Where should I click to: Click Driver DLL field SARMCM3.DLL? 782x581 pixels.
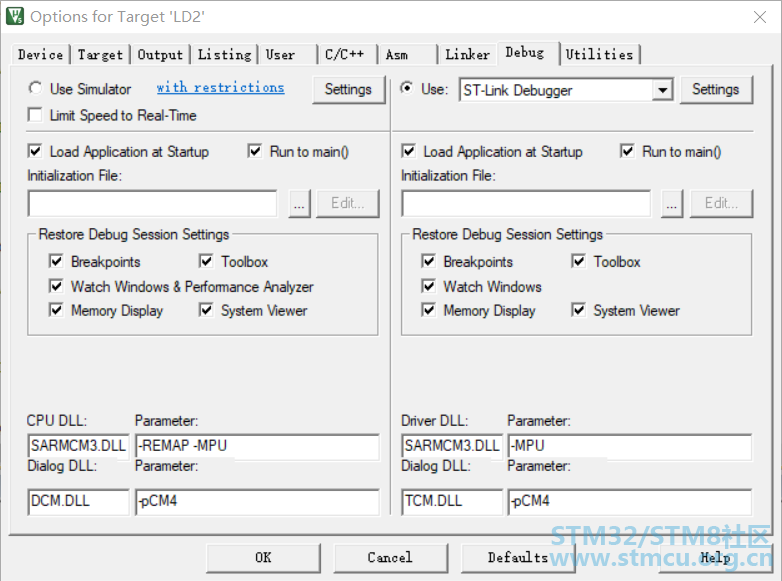coord(452,445)
